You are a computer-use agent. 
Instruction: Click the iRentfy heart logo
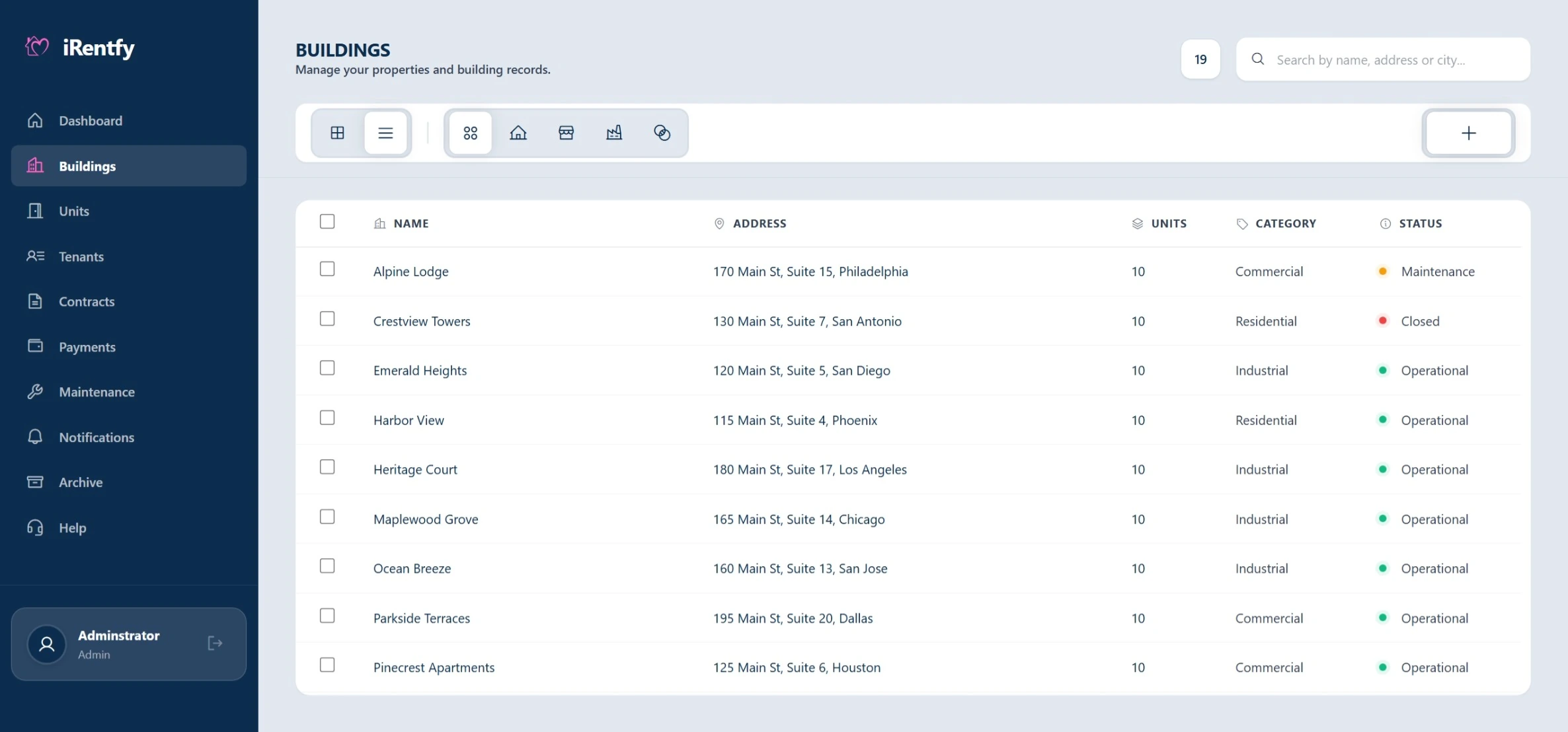(37, 47)
